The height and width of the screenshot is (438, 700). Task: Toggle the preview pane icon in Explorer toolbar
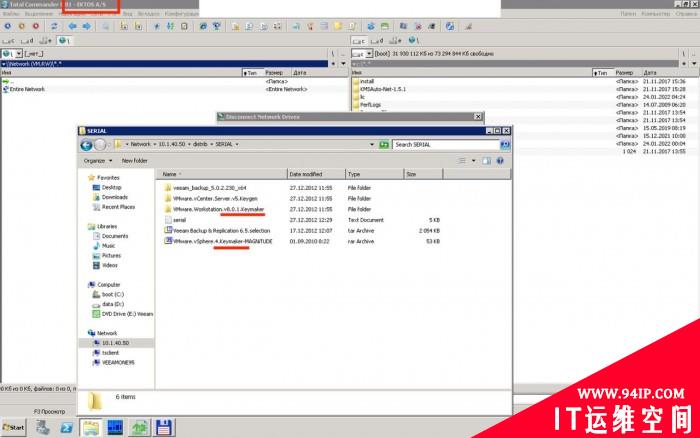pyautogui.click(x=486, y=161)
